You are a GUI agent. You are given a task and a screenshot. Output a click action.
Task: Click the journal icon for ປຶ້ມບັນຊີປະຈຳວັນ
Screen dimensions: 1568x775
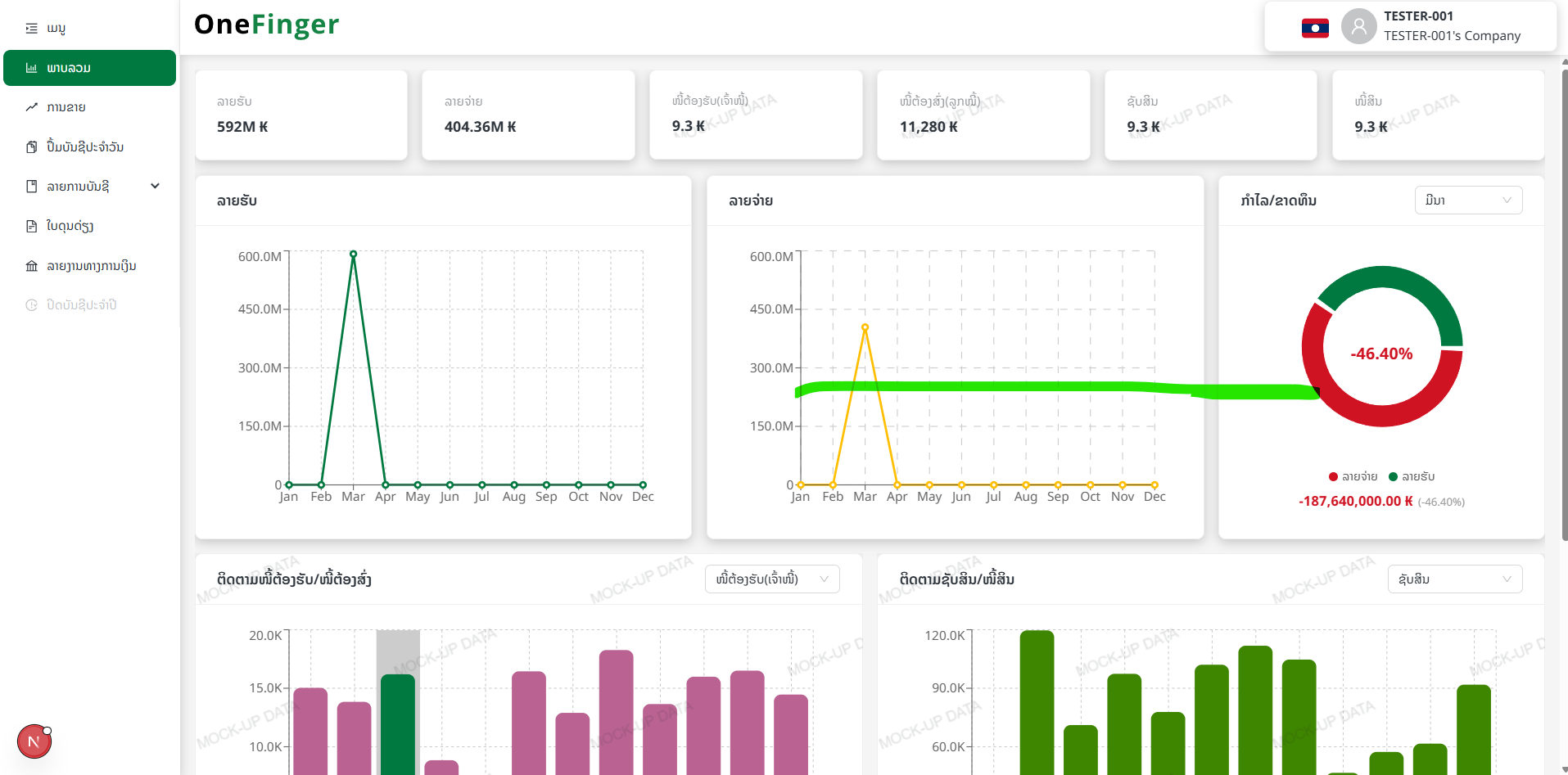[x=31, y=147]
